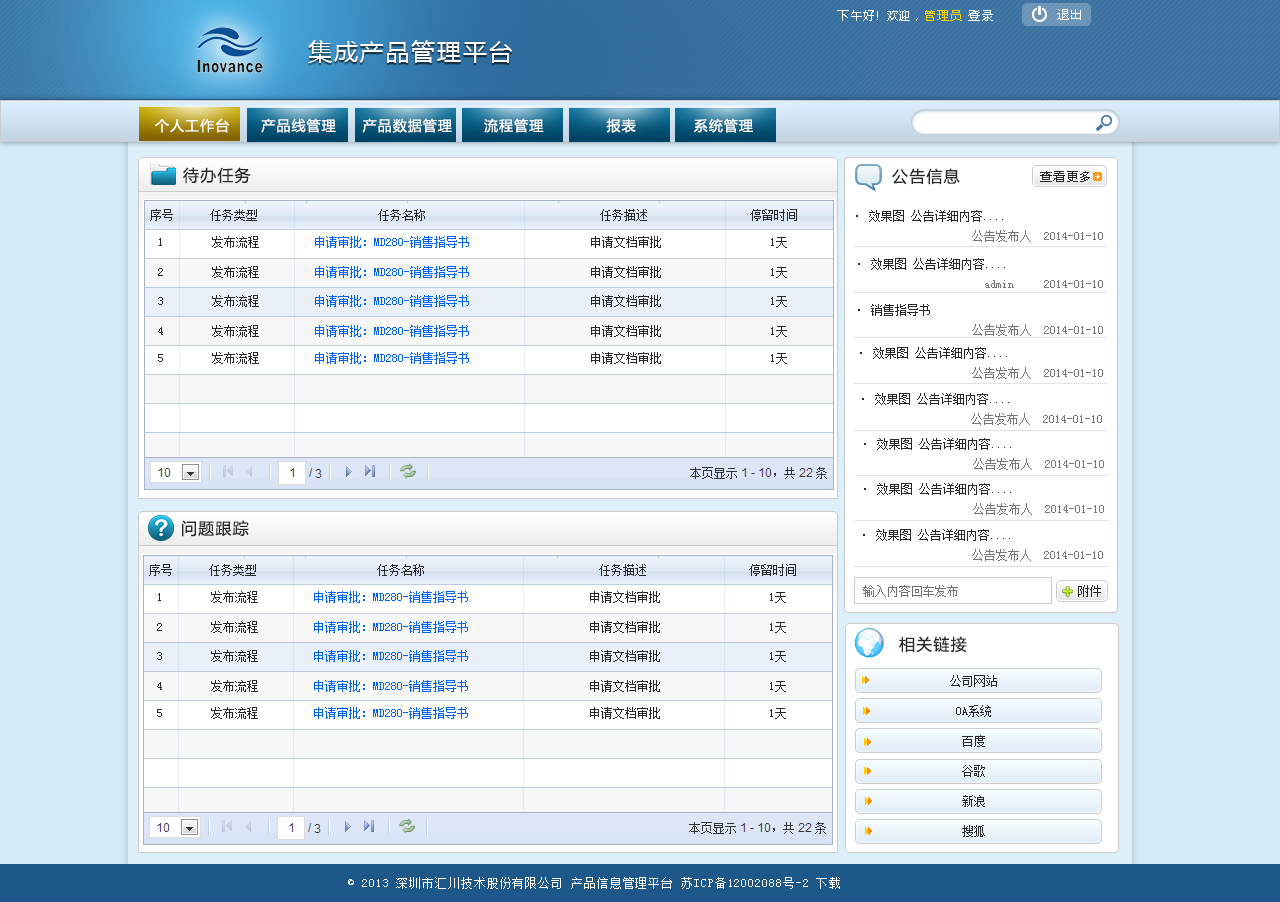This screenshot has width=1280, height=902.
Task: Click page number field in 待办任务 pager
Action: [292, 473]
